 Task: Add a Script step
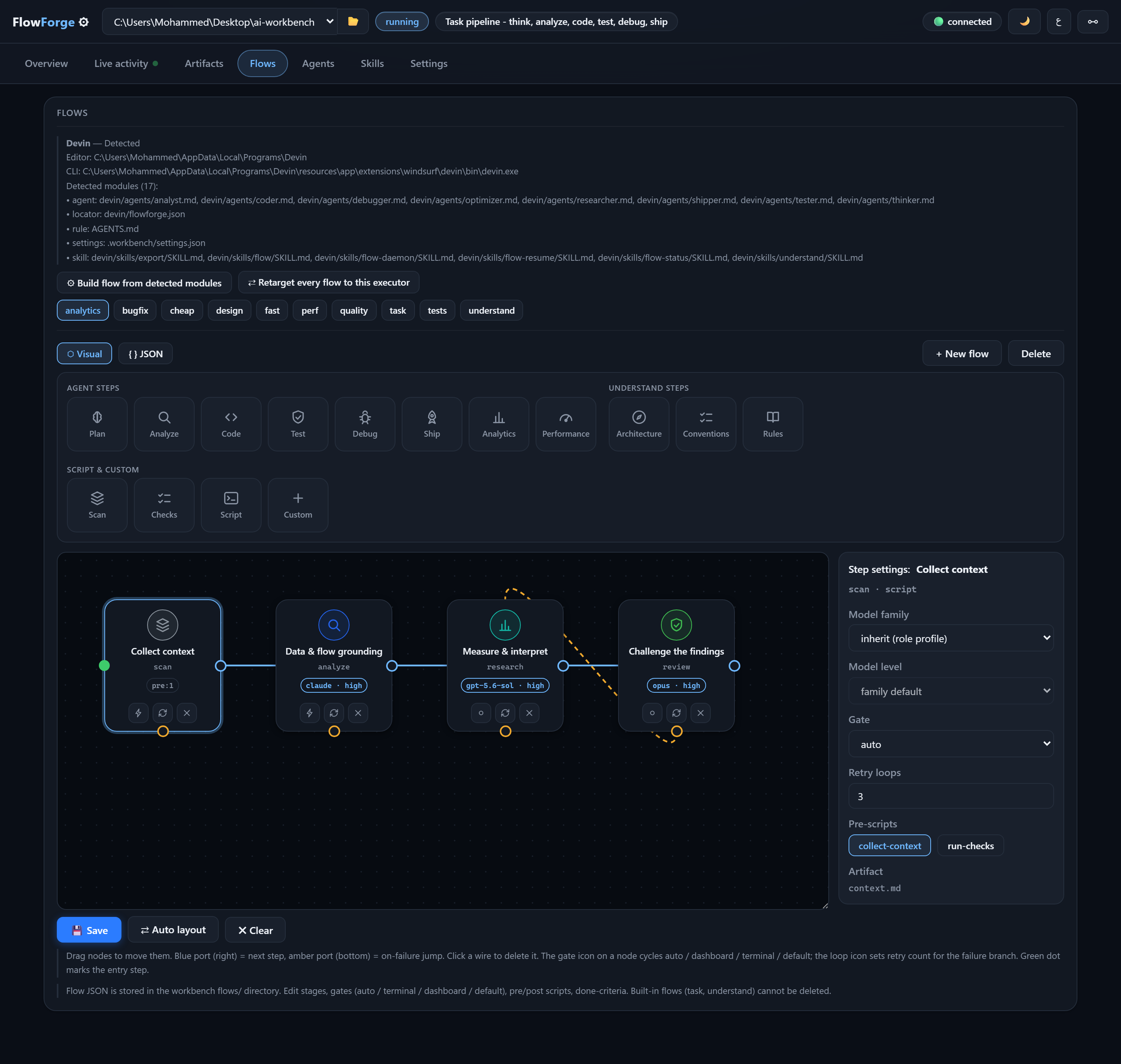point(231,505)
